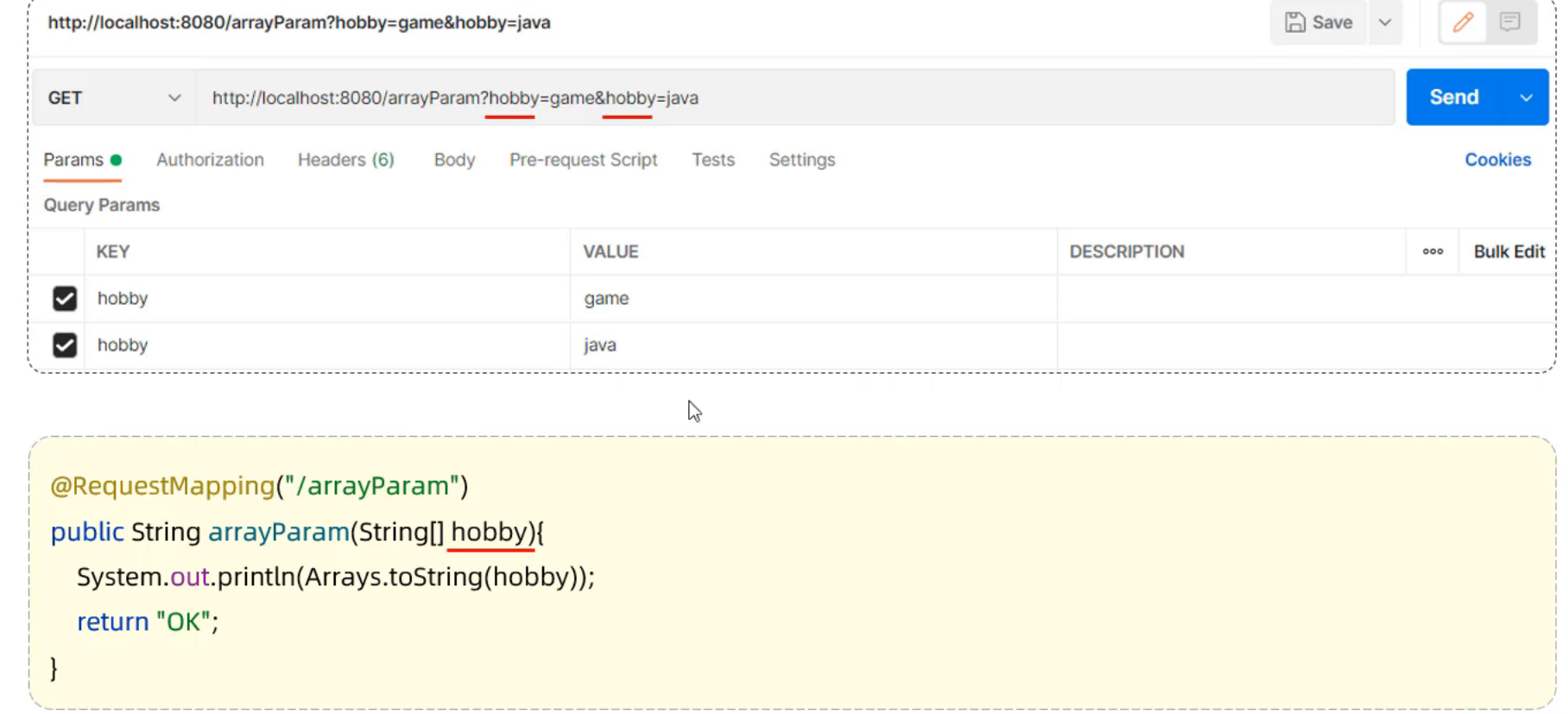The width and height of the screenshot is (1568, 714).
Task: Click the description cell of the game row
Action: click(x=1306, y=299)
